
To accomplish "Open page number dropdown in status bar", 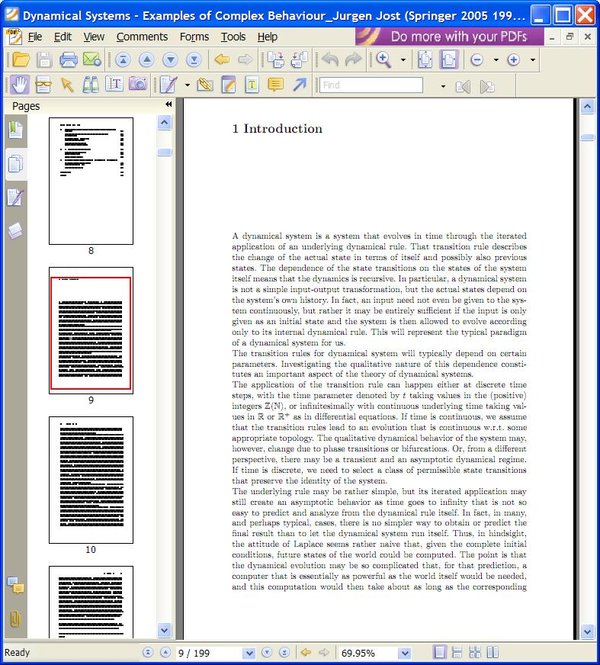I will 249,653.
